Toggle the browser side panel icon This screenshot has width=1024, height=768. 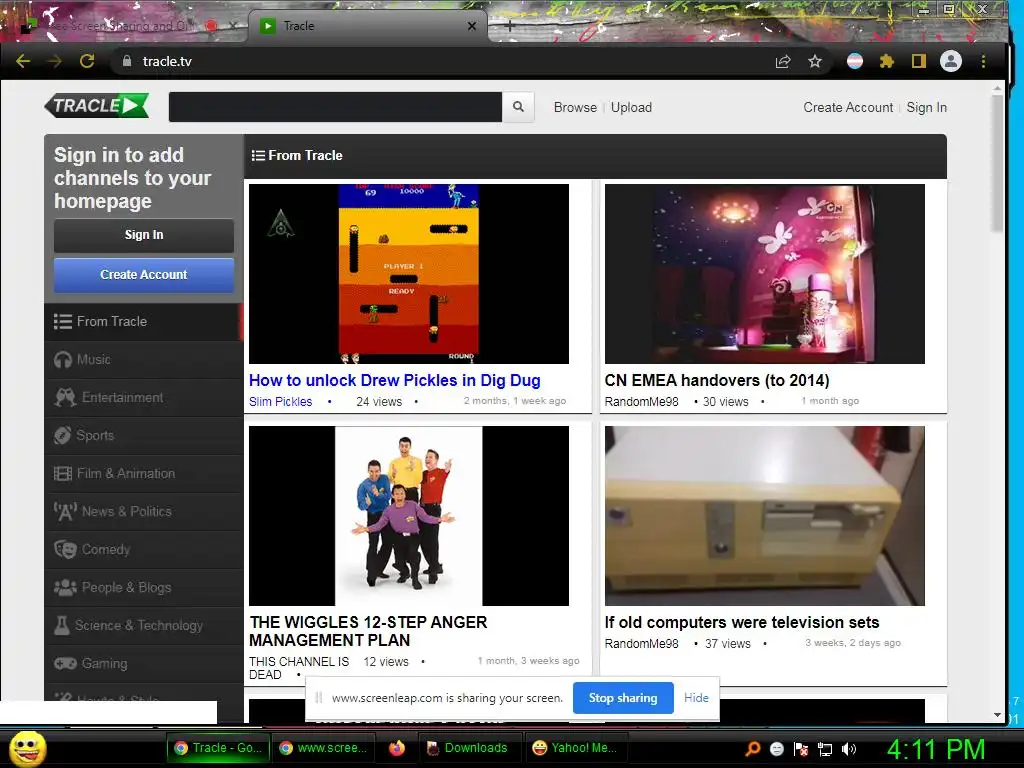tap(919, 61)
